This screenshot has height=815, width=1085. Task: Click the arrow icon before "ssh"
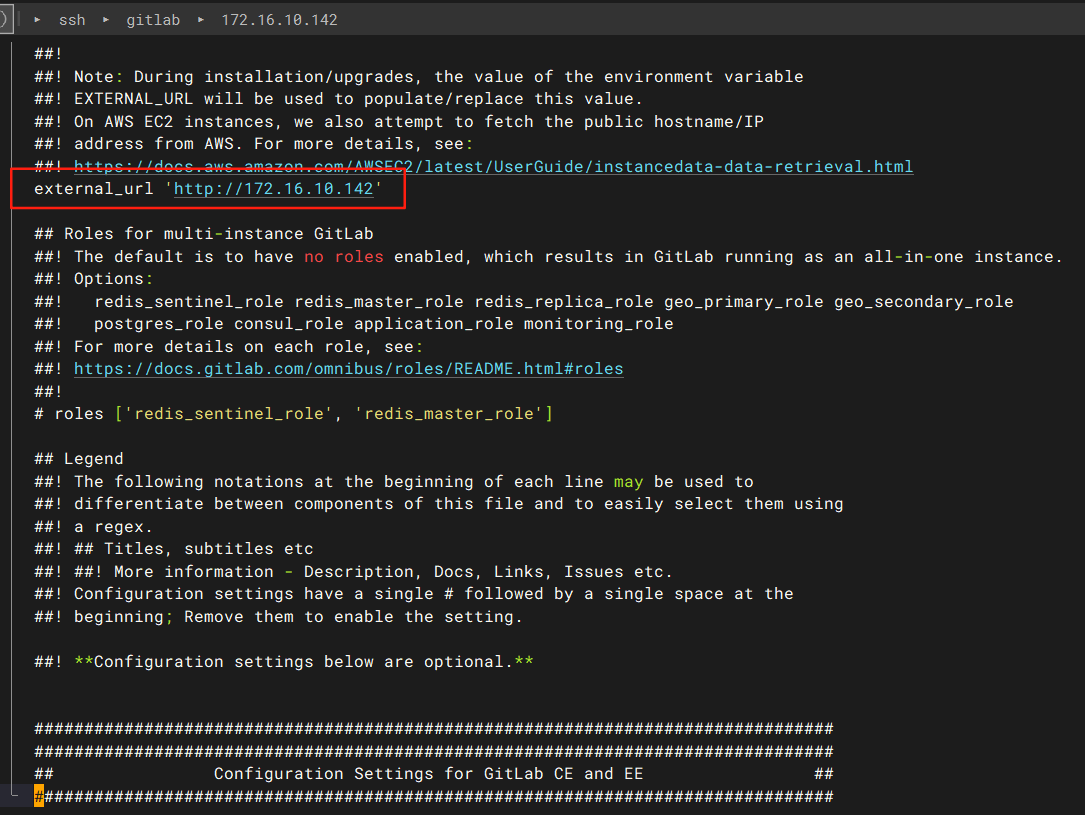(37, 20)
